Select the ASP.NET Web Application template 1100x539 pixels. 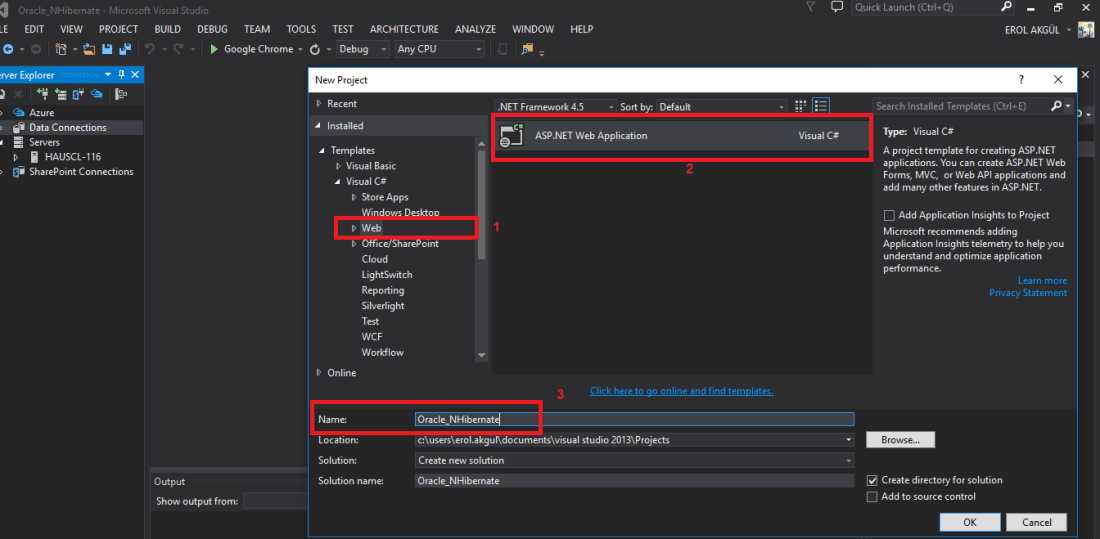(x=681, y=136)
